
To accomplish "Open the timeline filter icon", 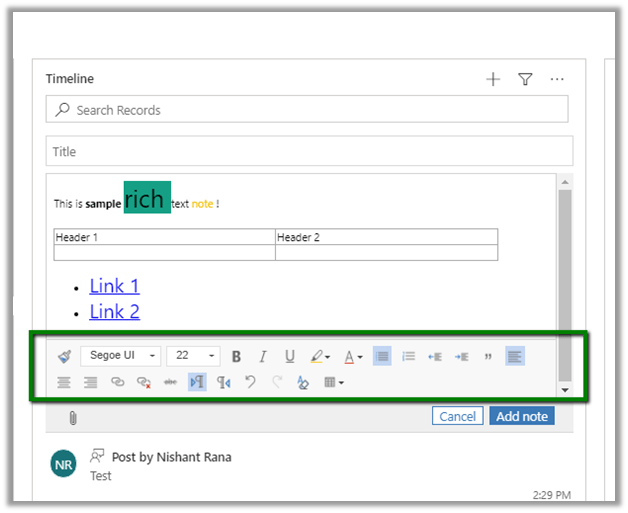I will [525, 80].
